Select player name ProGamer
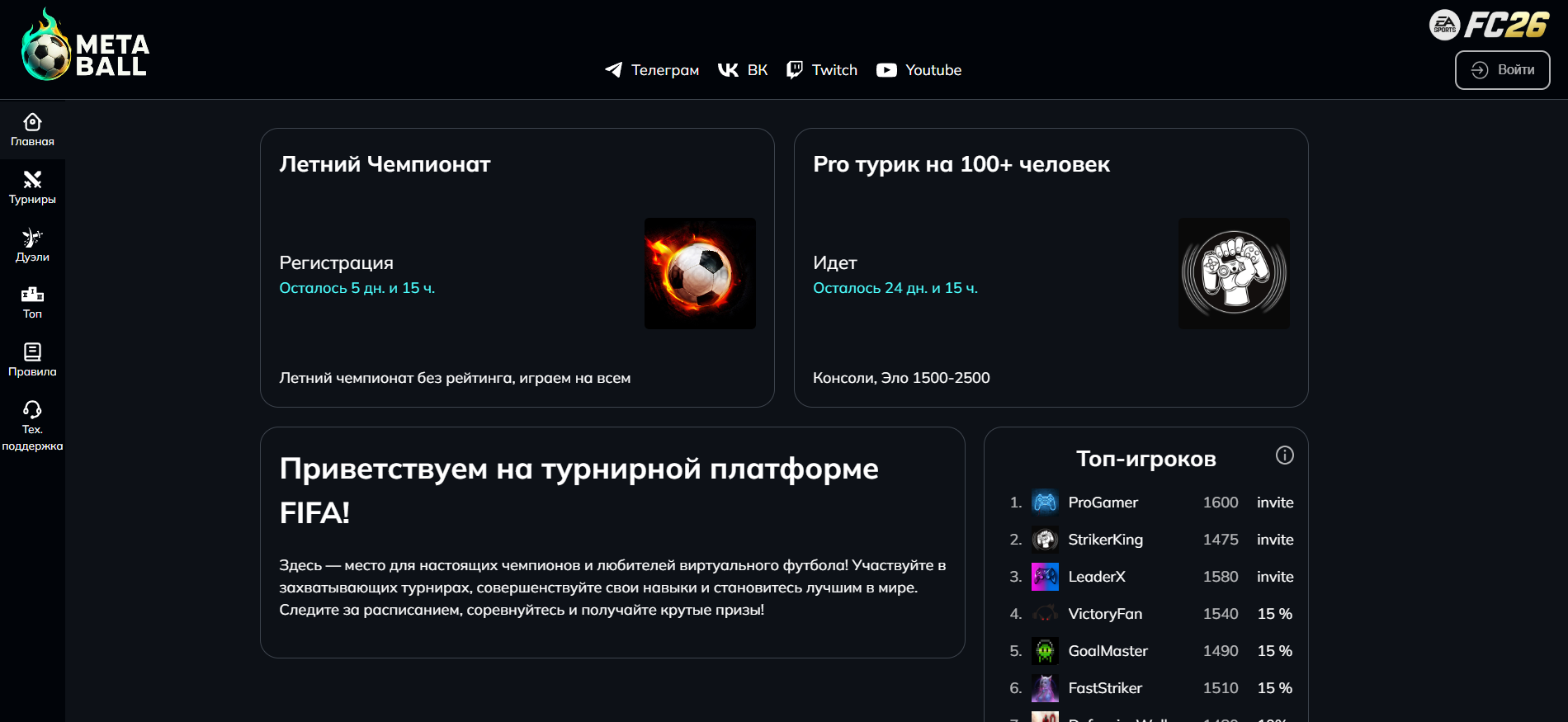The height and width of the screenshot is (722, 1568). coord(1103,503)
